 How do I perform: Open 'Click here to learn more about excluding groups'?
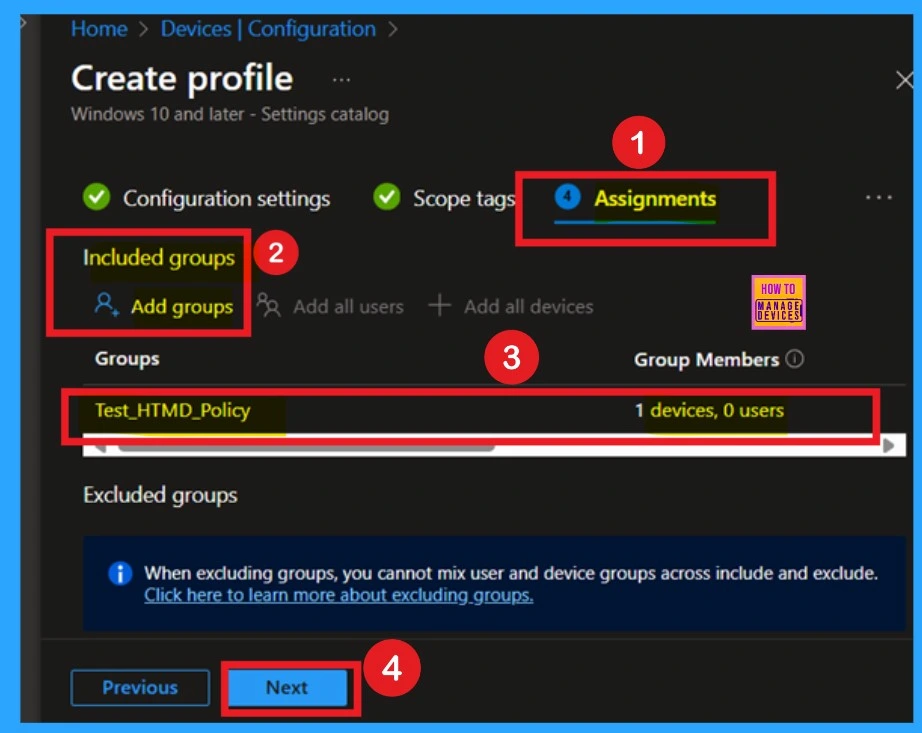tap(339, 595)
